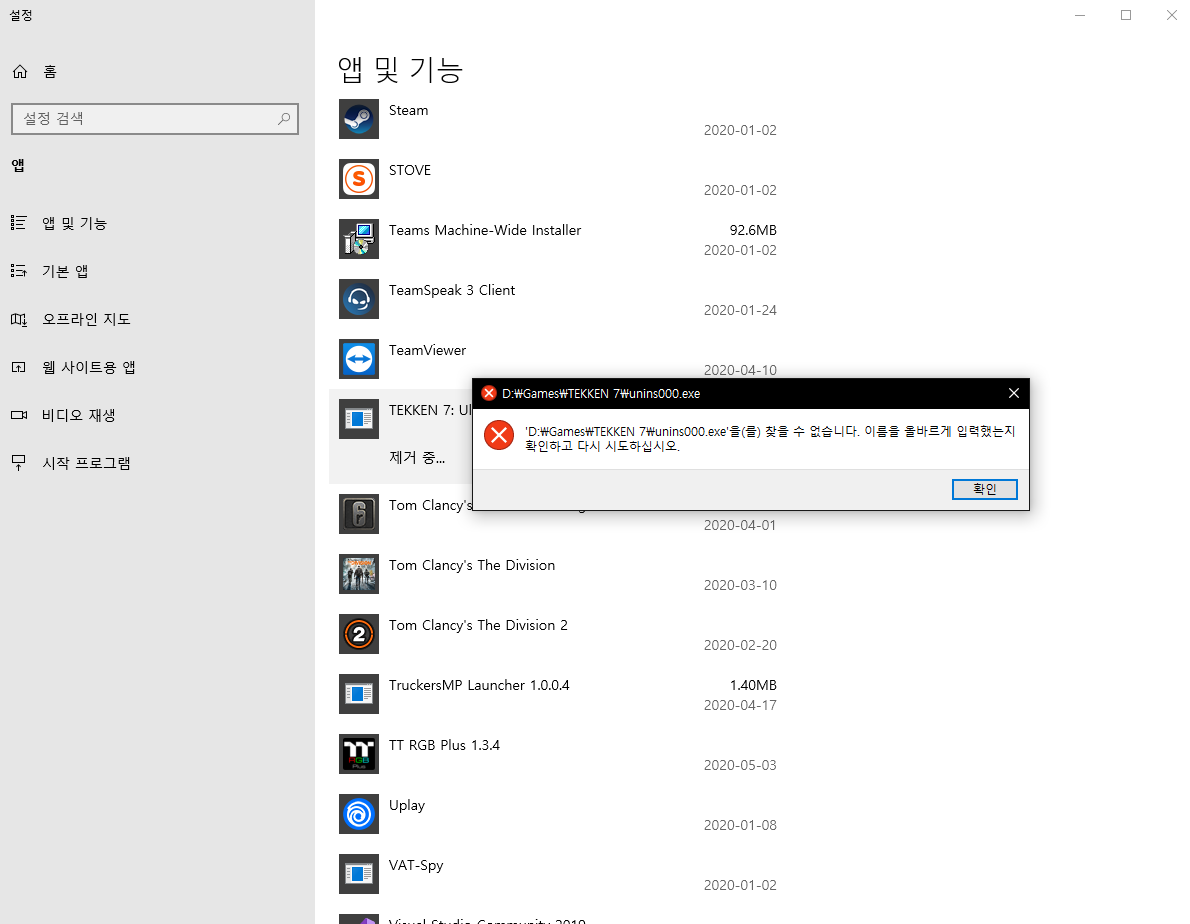Click the VAT-Spy app icon
The width and height of the screenshot is (1190, 924).
tap(358, 873)
